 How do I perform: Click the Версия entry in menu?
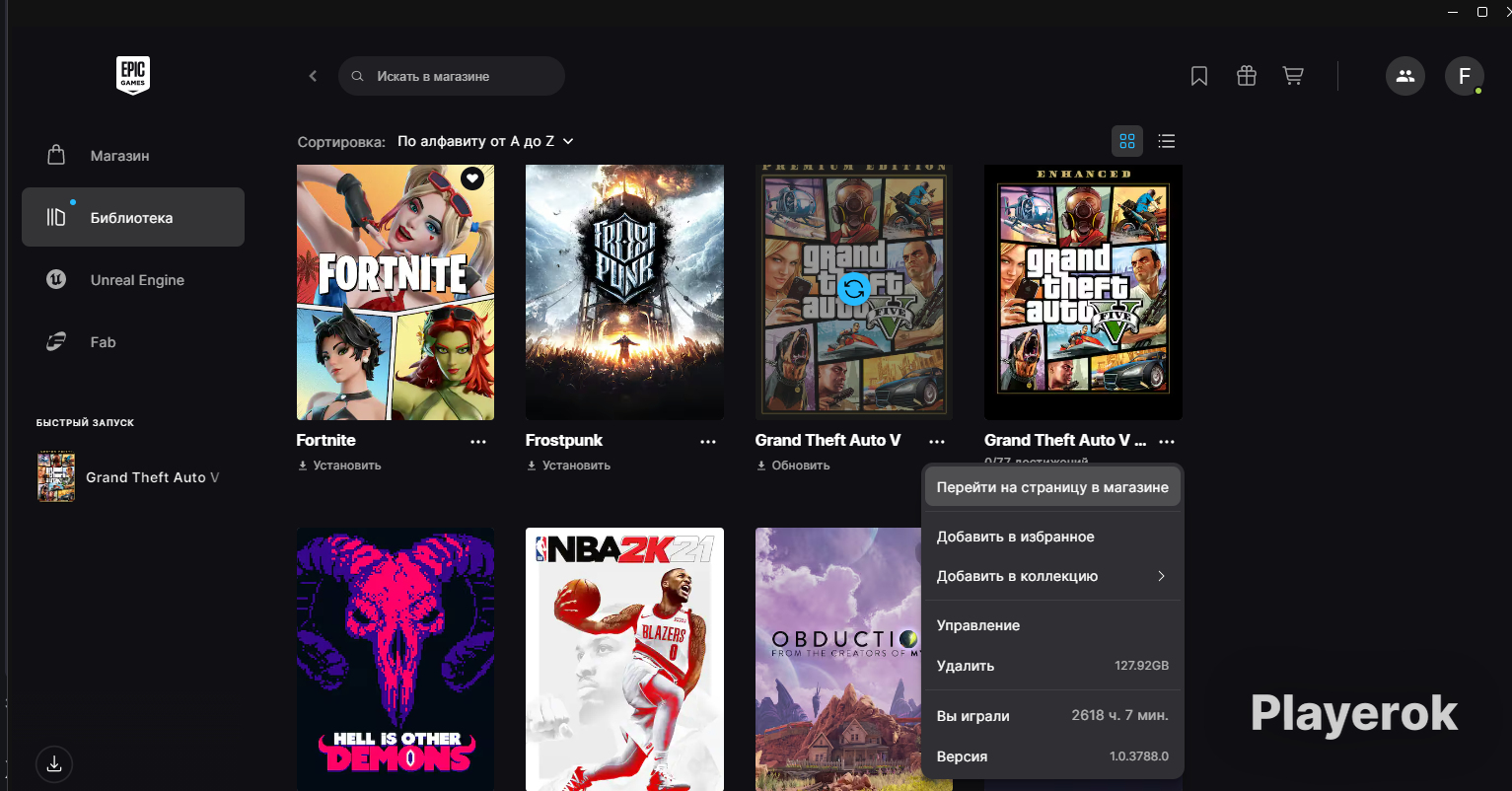point(1052,756)
